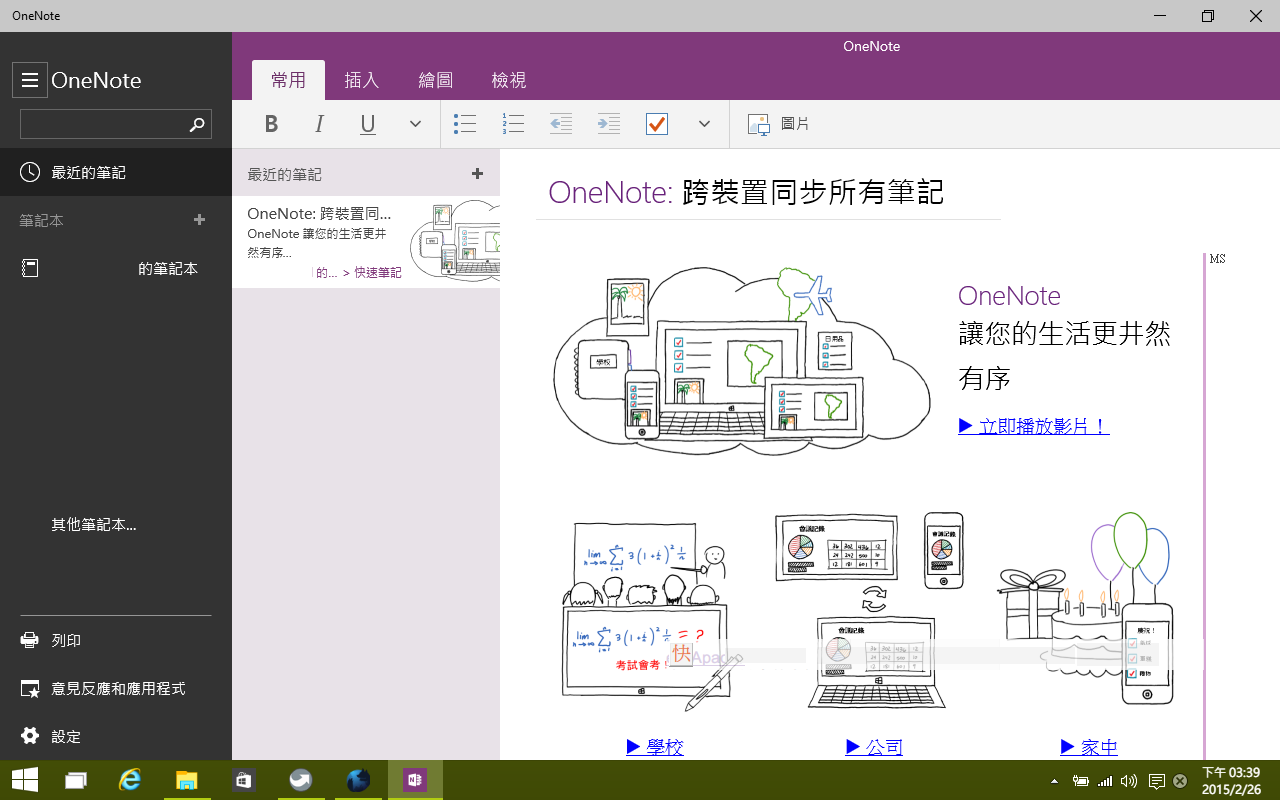Open the volume control in the tray

1129,781
